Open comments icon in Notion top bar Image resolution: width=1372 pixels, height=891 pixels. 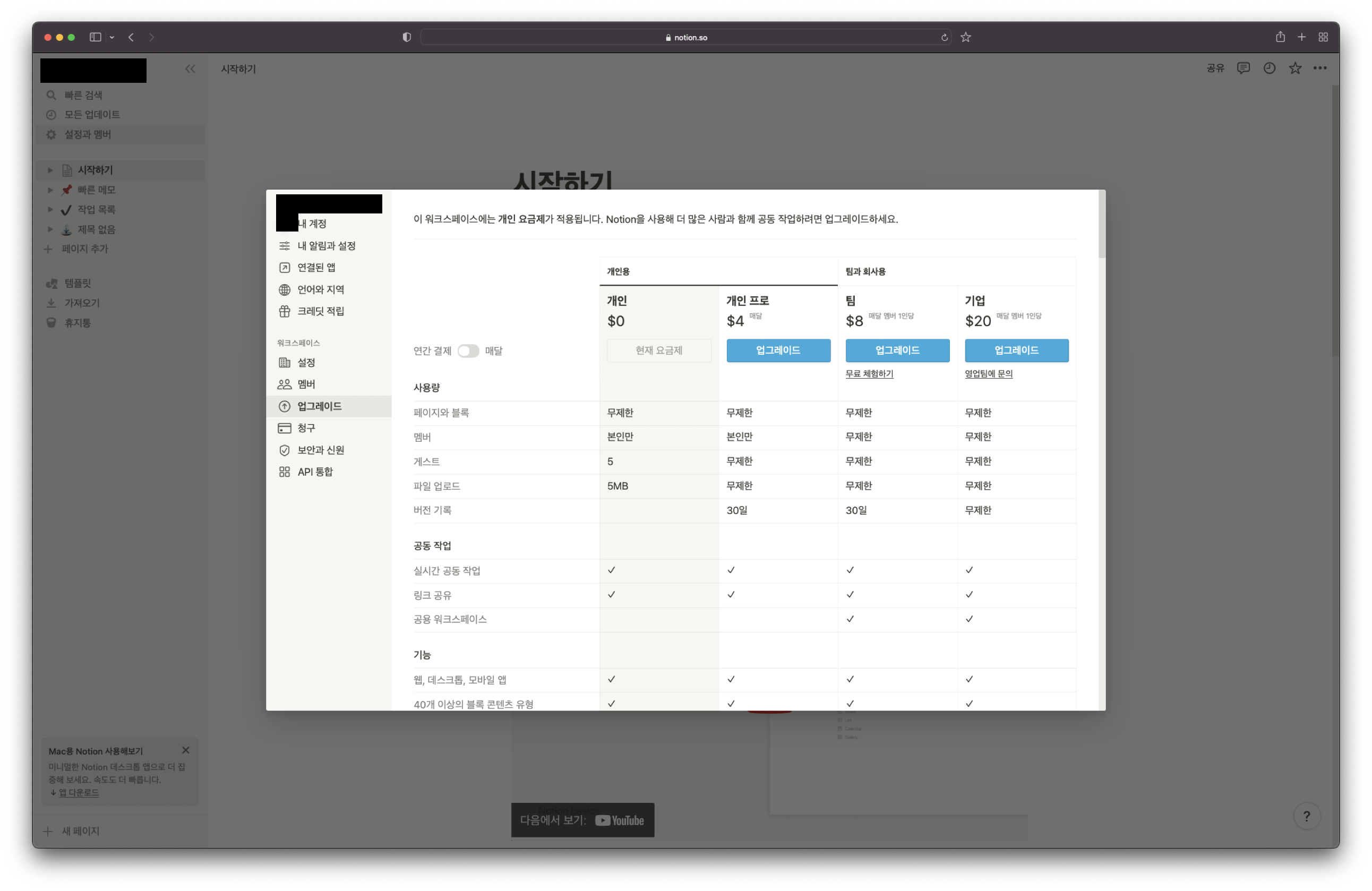(x=1244, y=68)
